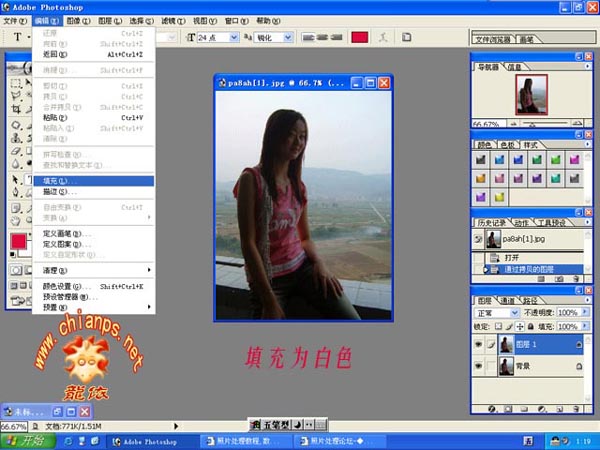This screenshot has width=600, height=450.
Task: Open the '图像' menu
Action: click(78, 21)
